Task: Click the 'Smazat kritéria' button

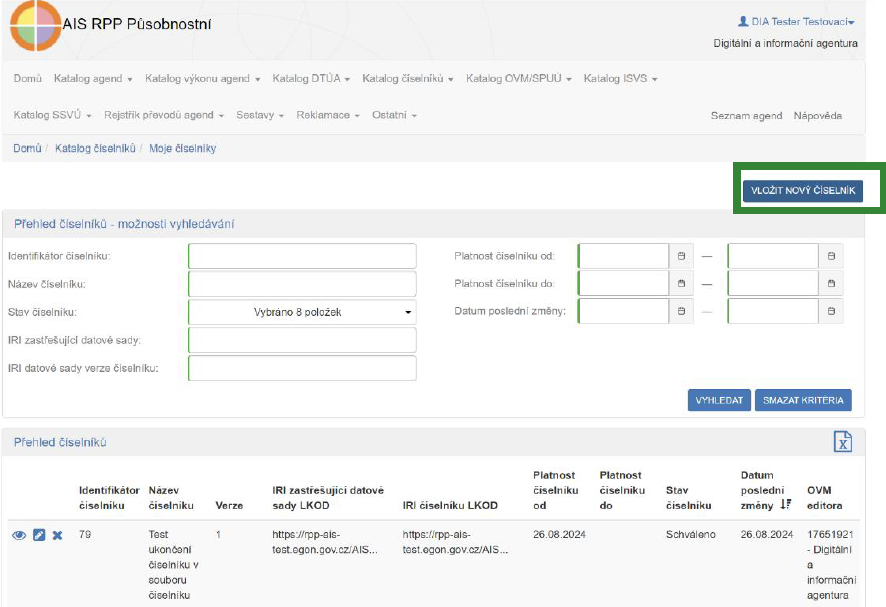Action: (x=803, y=400)
